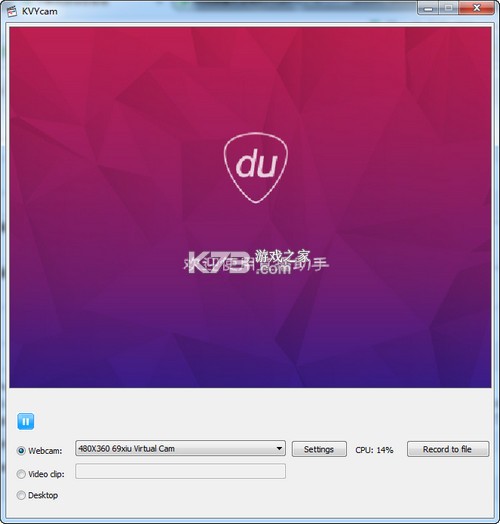Open webcam Settings

[319, 449]
